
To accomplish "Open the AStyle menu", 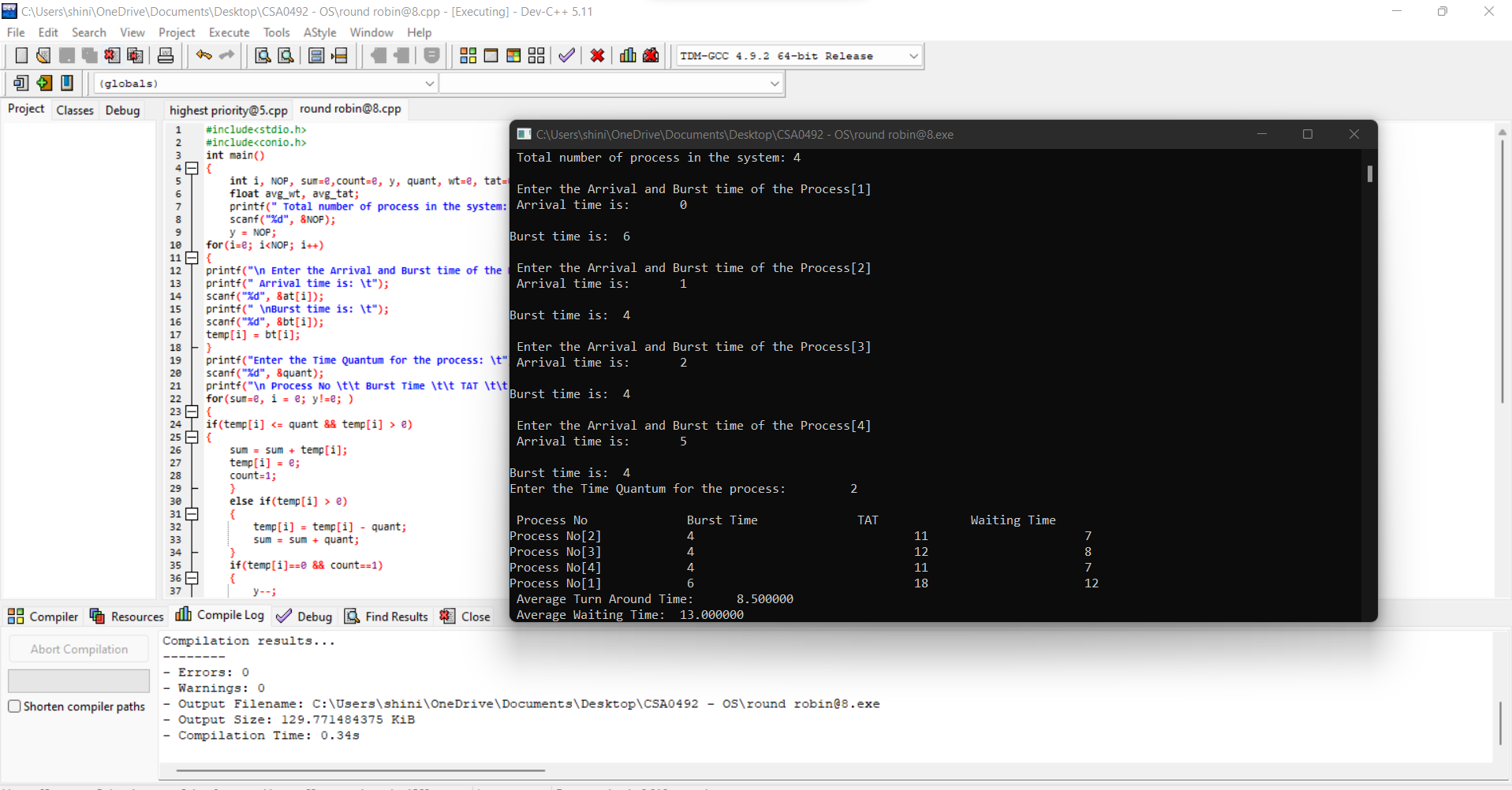I will [319, 32].
